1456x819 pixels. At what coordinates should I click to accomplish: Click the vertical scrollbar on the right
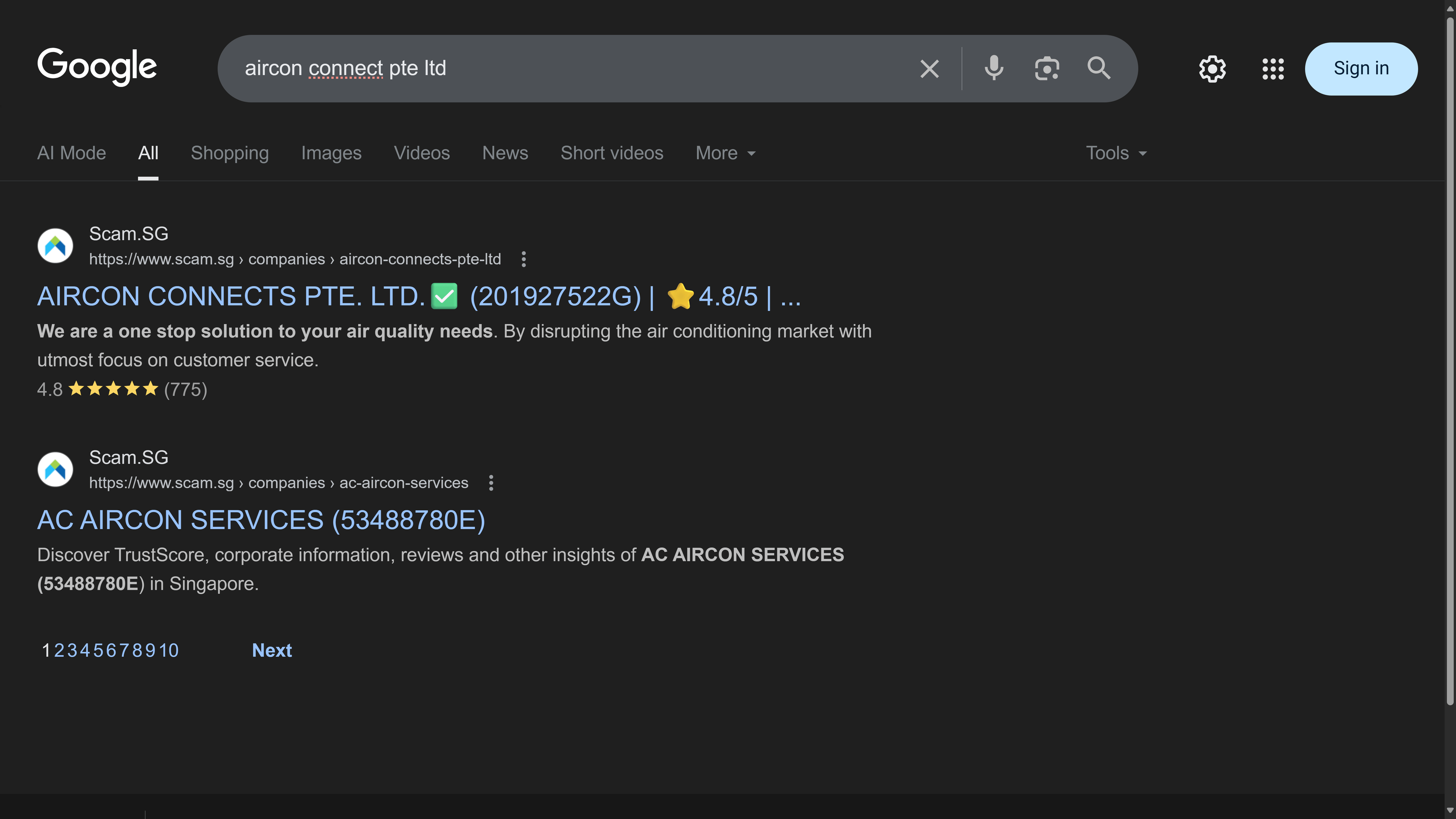click(1450, 362)
